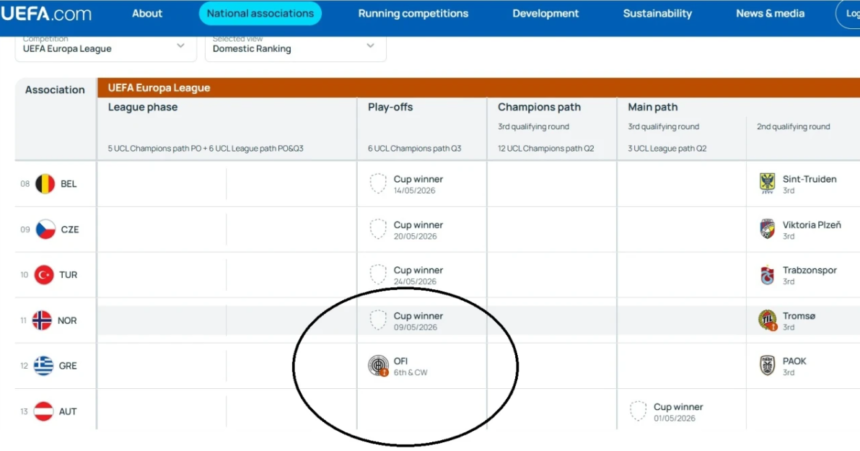Open Running competitions menu

tap(413, 14)
